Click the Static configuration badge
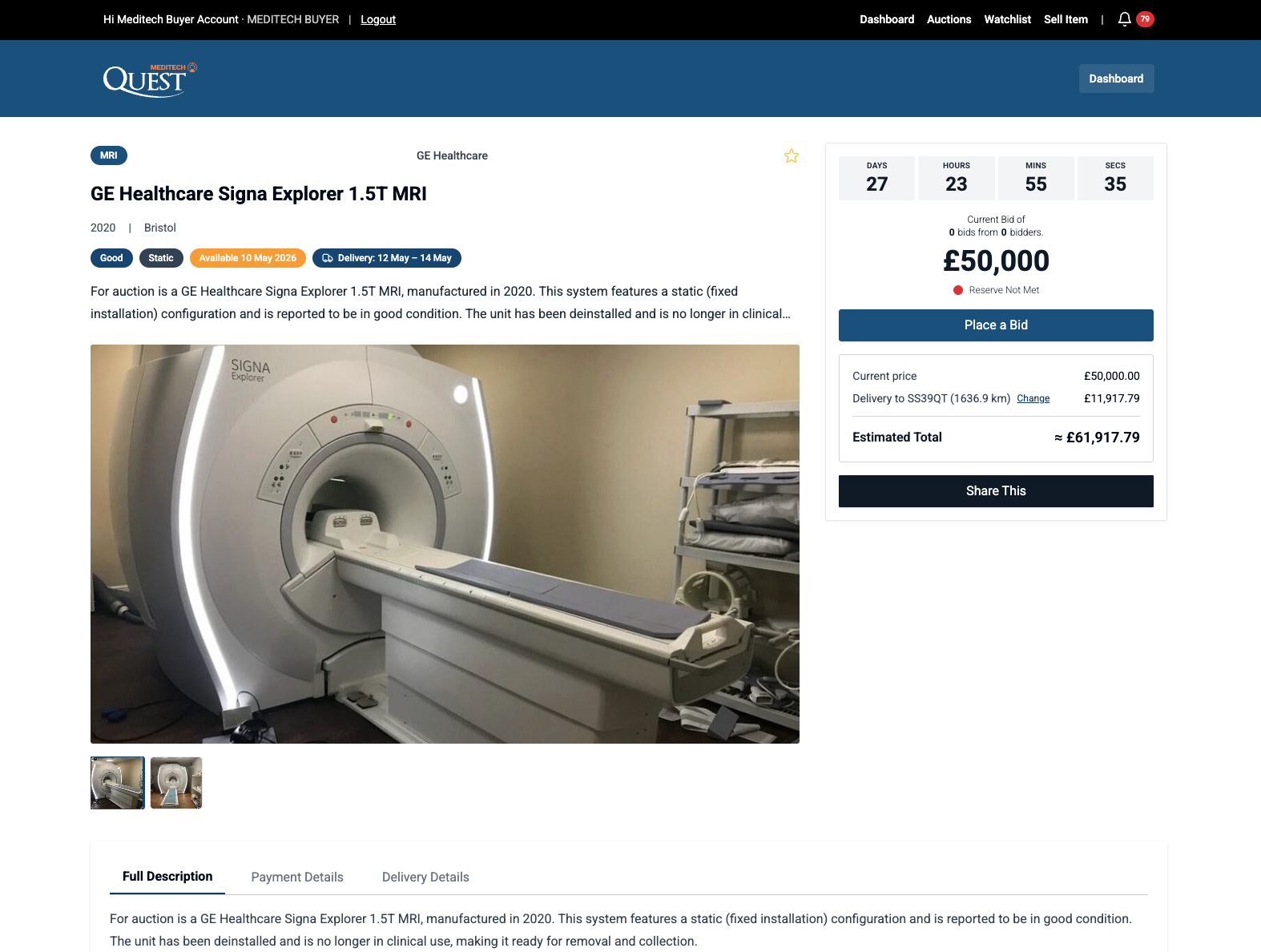Screen dimensions: 1261x952 pyautogui.click(x=161, y=258)
